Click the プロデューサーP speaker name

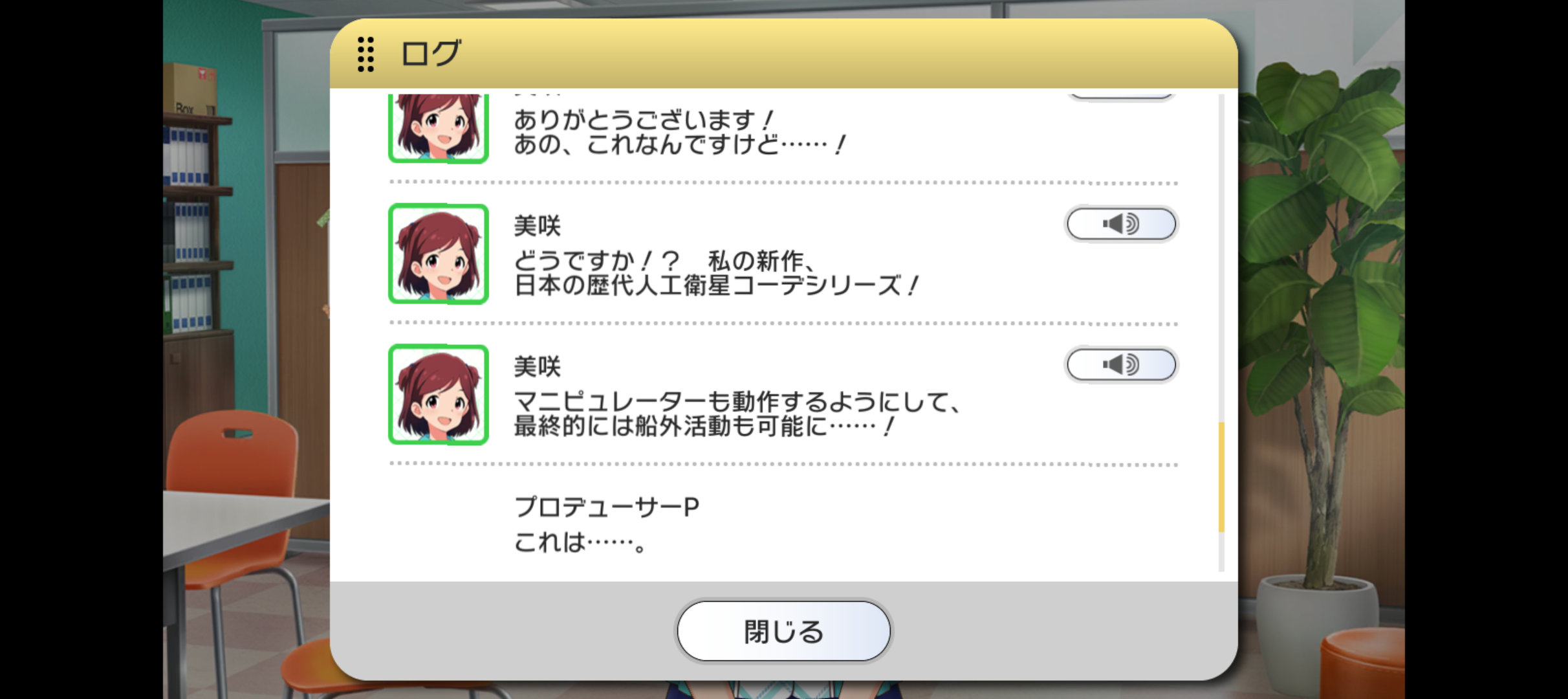click(x=607, y=507)
